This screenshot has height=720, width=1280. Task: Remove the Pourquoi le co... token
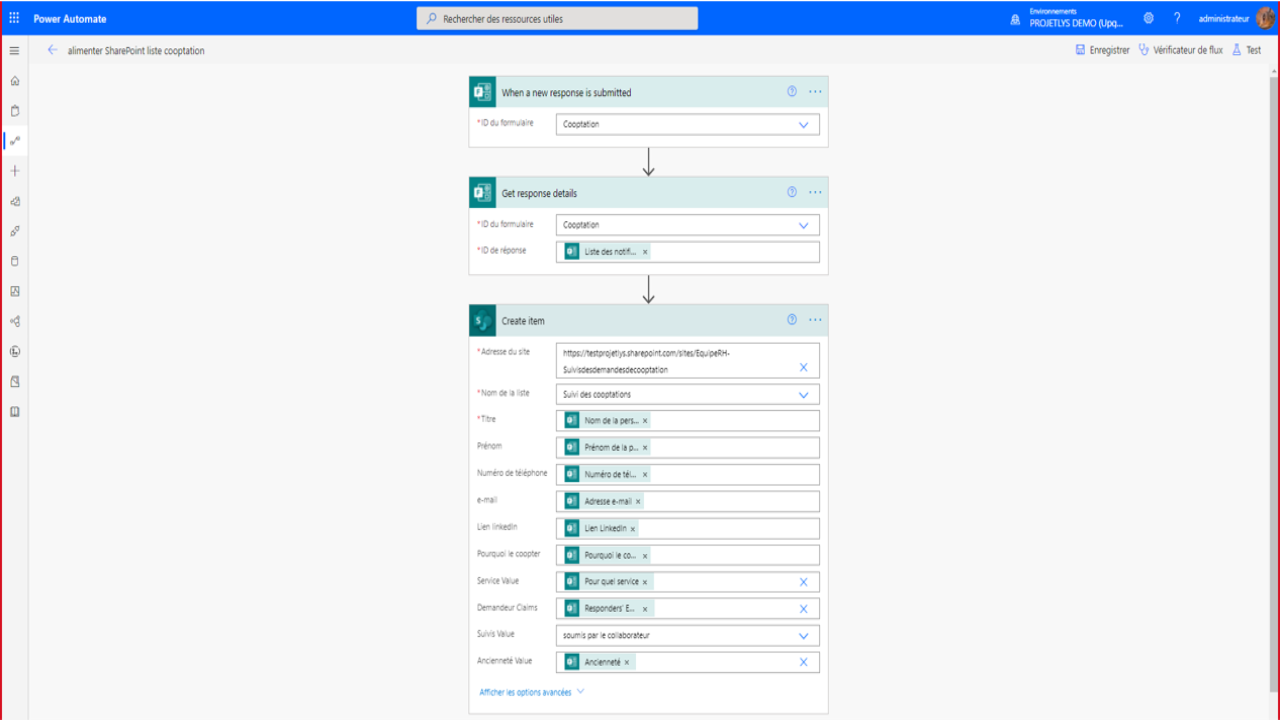tap(645, 555)
